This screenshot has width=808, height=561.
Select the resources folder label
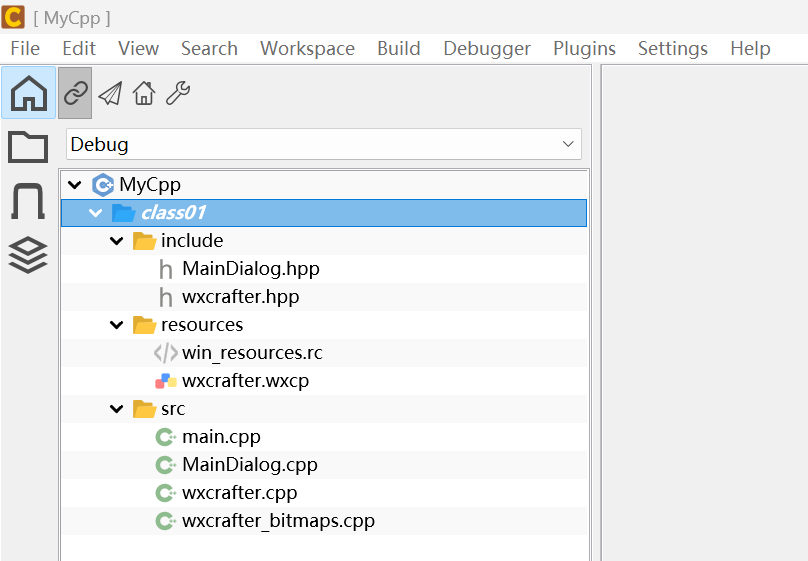[201, 325]
